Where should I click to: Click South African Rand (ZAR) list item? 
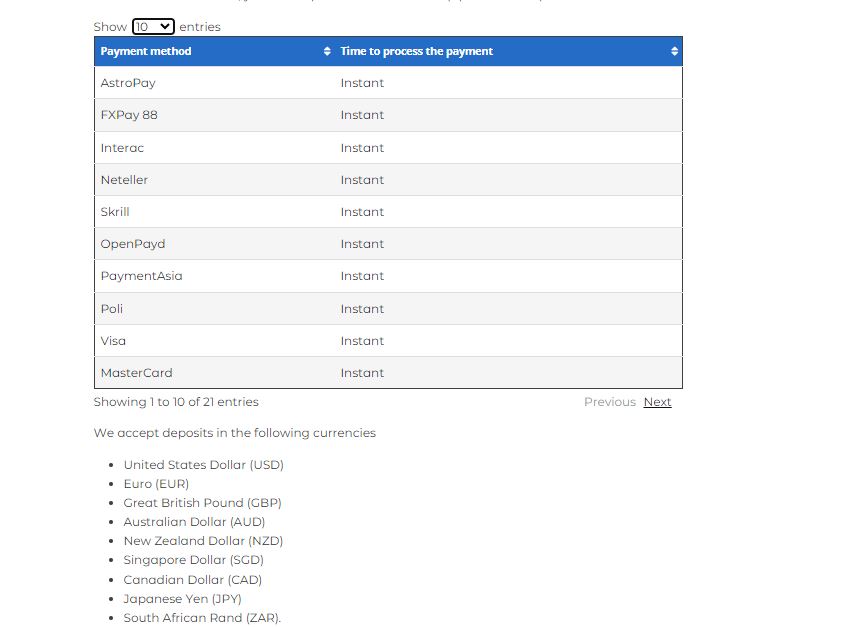click(x=202, y=618)
